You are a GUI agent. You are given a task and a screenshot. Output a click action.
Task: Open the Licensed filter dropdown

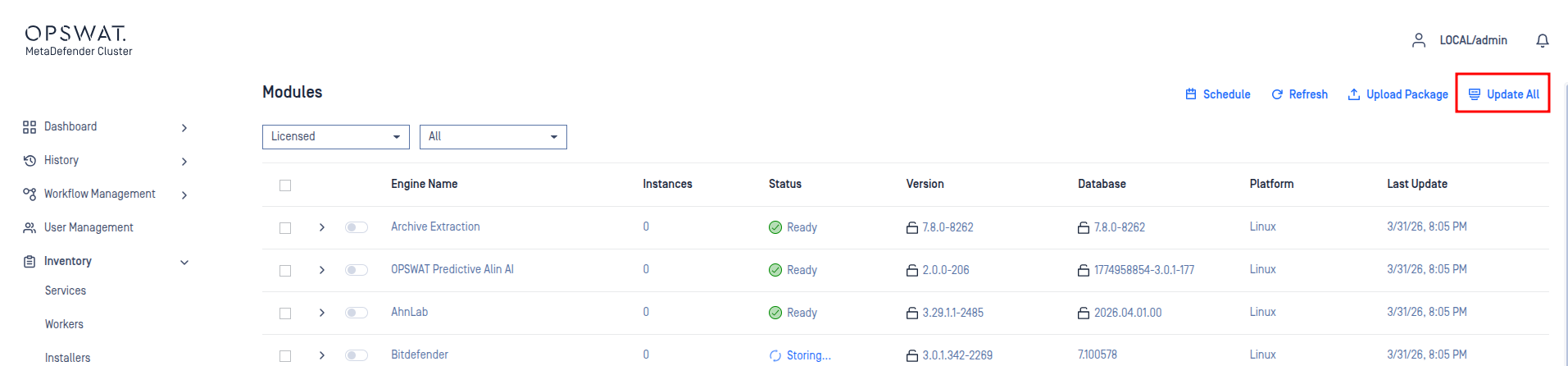point(335,137)
